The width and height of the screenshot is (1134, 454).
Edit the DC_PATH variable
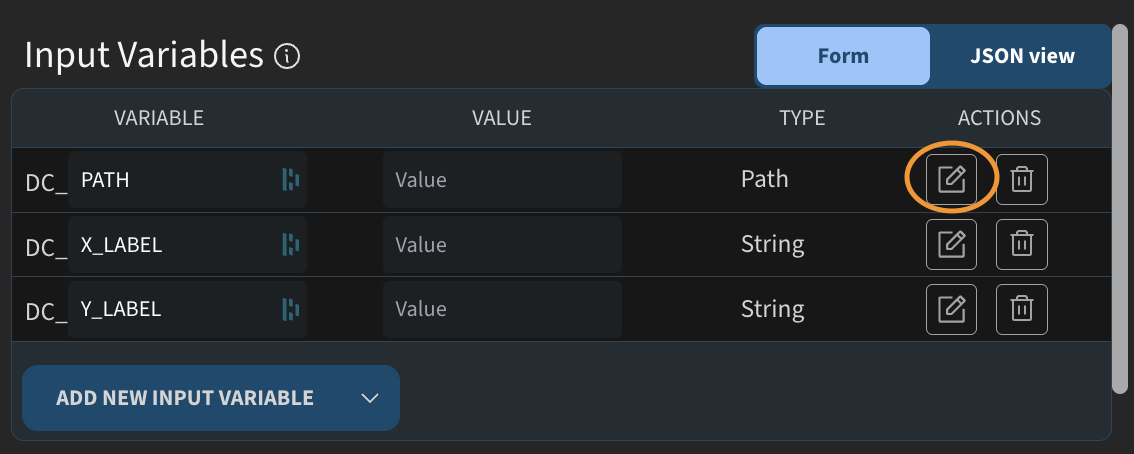tap(951, 180)
